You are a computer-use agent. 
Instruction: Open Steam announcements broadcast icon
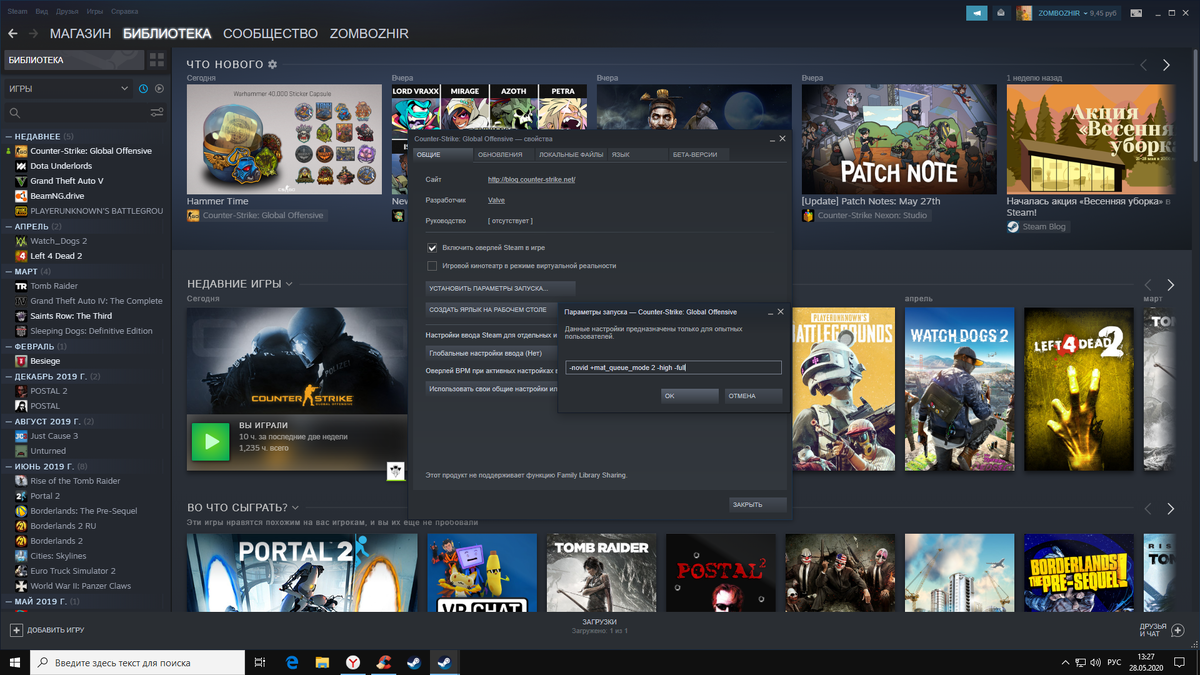pyautogui.click(x=976, y=13)
